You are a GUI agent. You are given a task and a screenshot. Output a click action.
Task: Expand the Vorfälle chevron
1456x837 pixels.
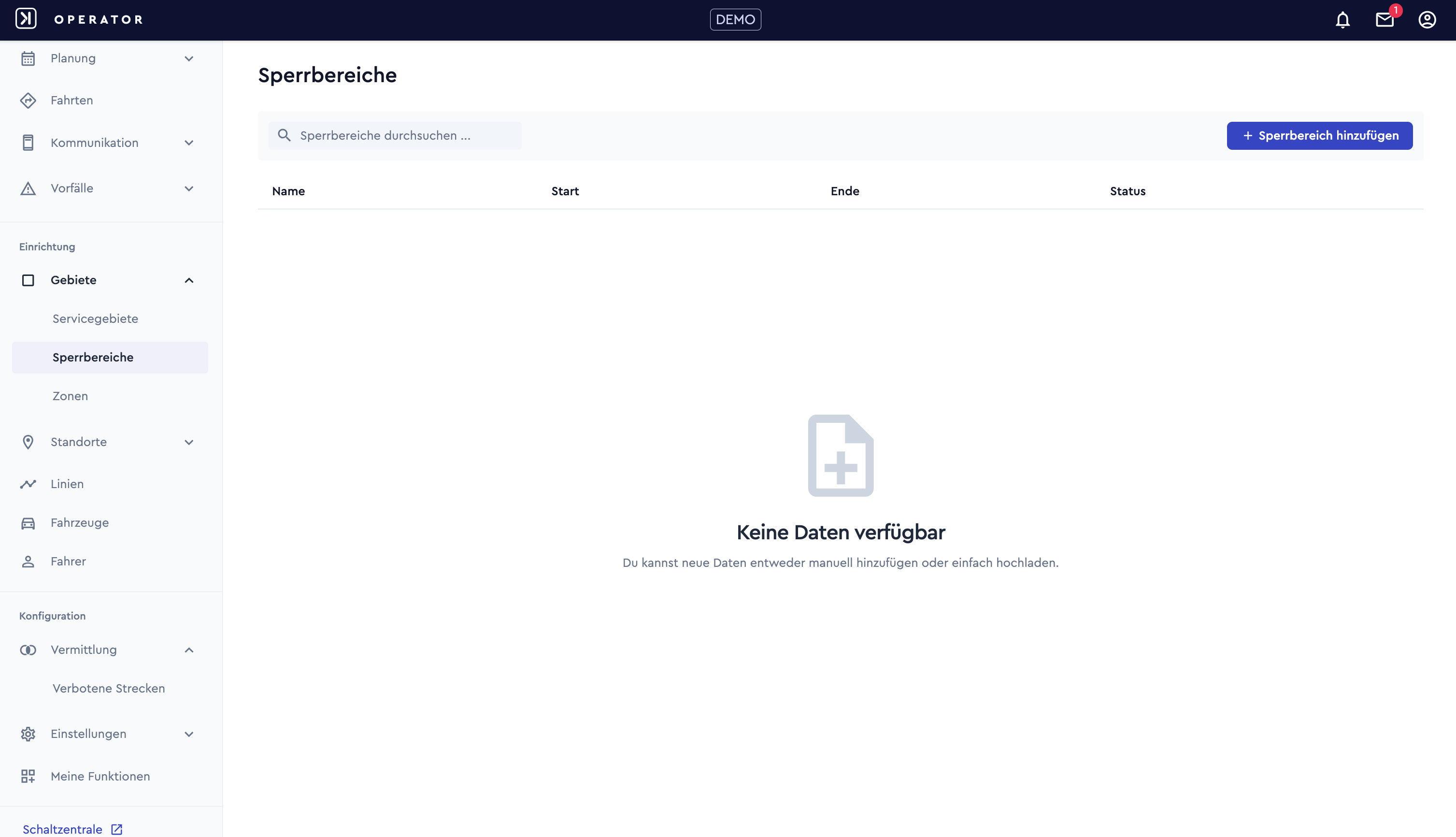click(x=189, y=188)
